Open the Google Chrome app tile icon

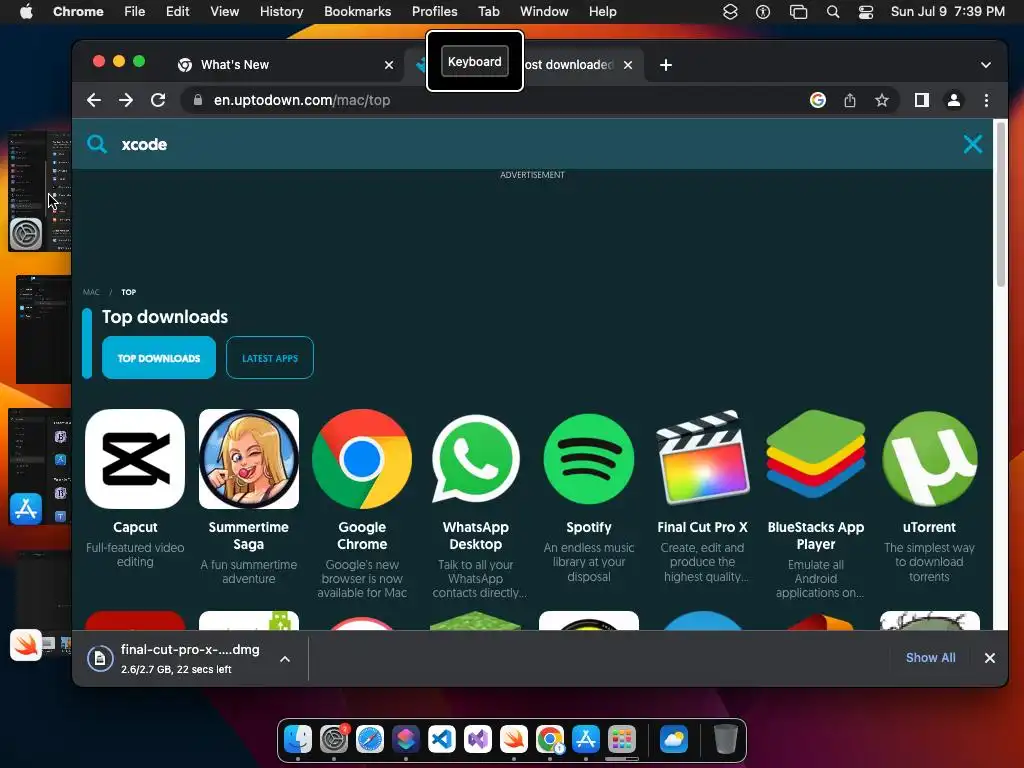[362, 459]
